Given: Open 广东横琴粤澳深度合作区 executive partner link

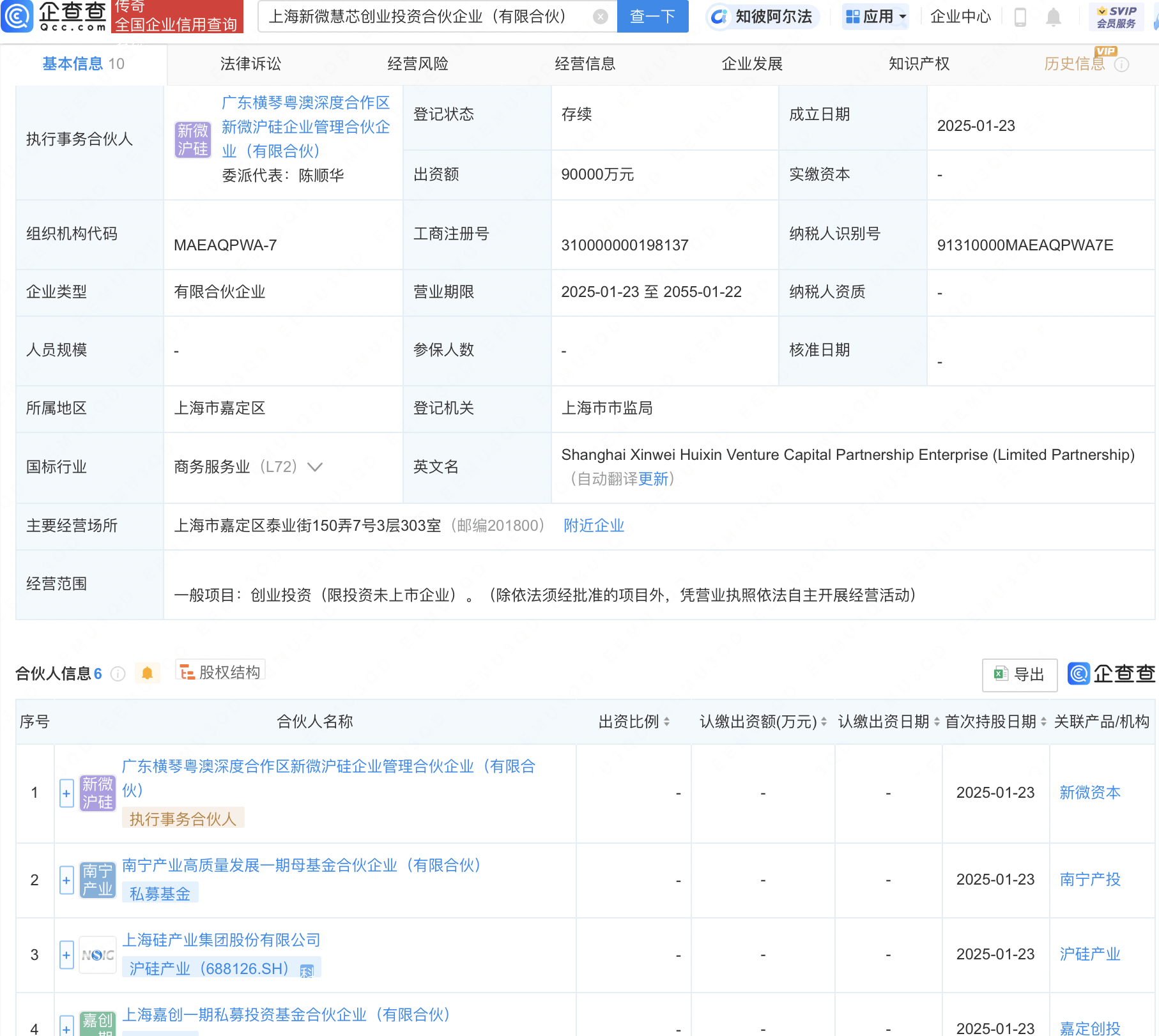Looking at the screenshot, I should click(x=306, y=127).
